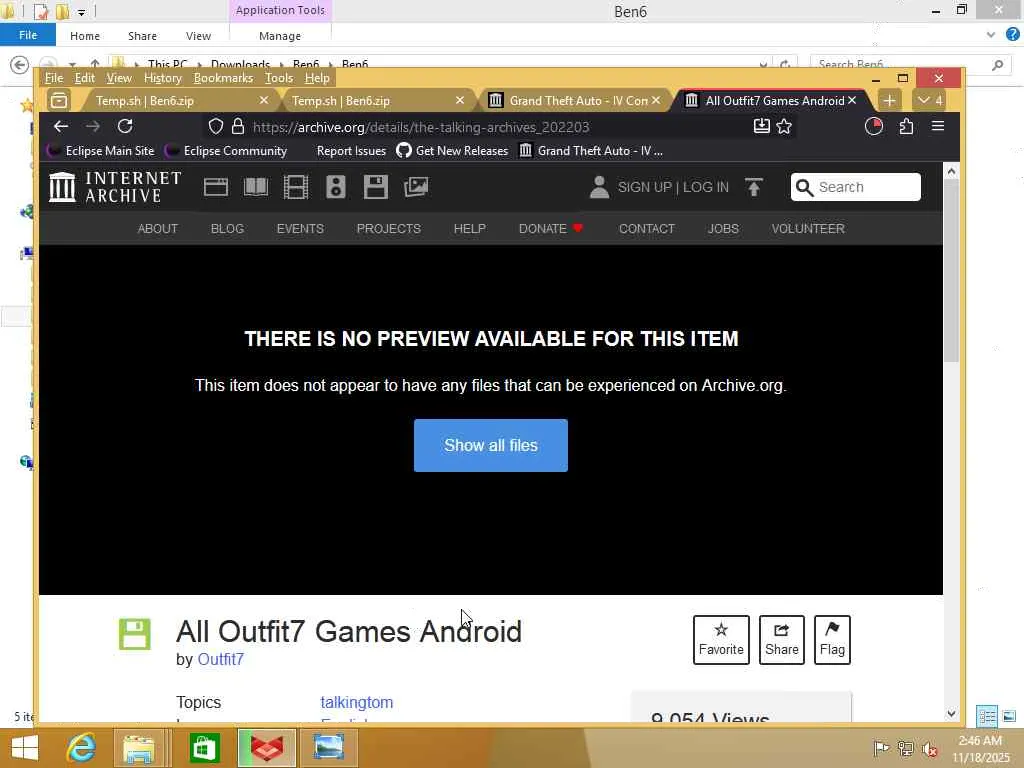Screen dimensions: 1024x768
Task: Click the Share button on item
Action: pyautogui.click(x=782, y=640)
